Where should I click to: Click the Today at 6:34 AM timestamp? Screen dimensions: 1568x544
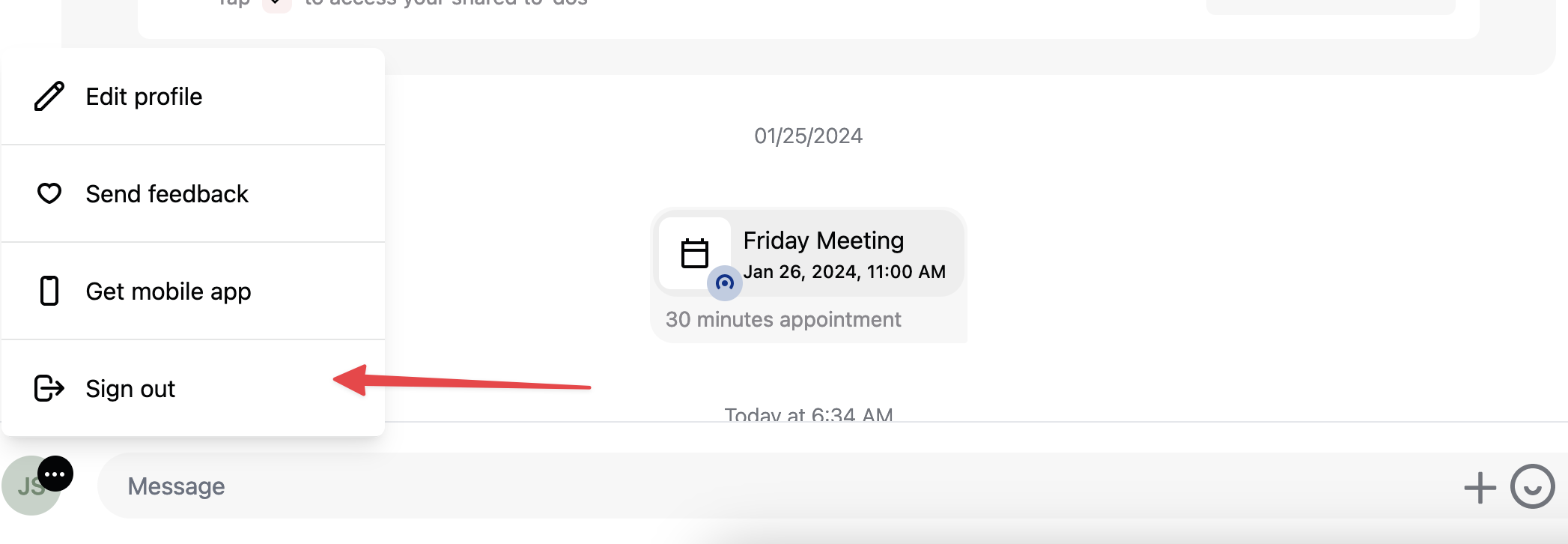tap(809, 414)
